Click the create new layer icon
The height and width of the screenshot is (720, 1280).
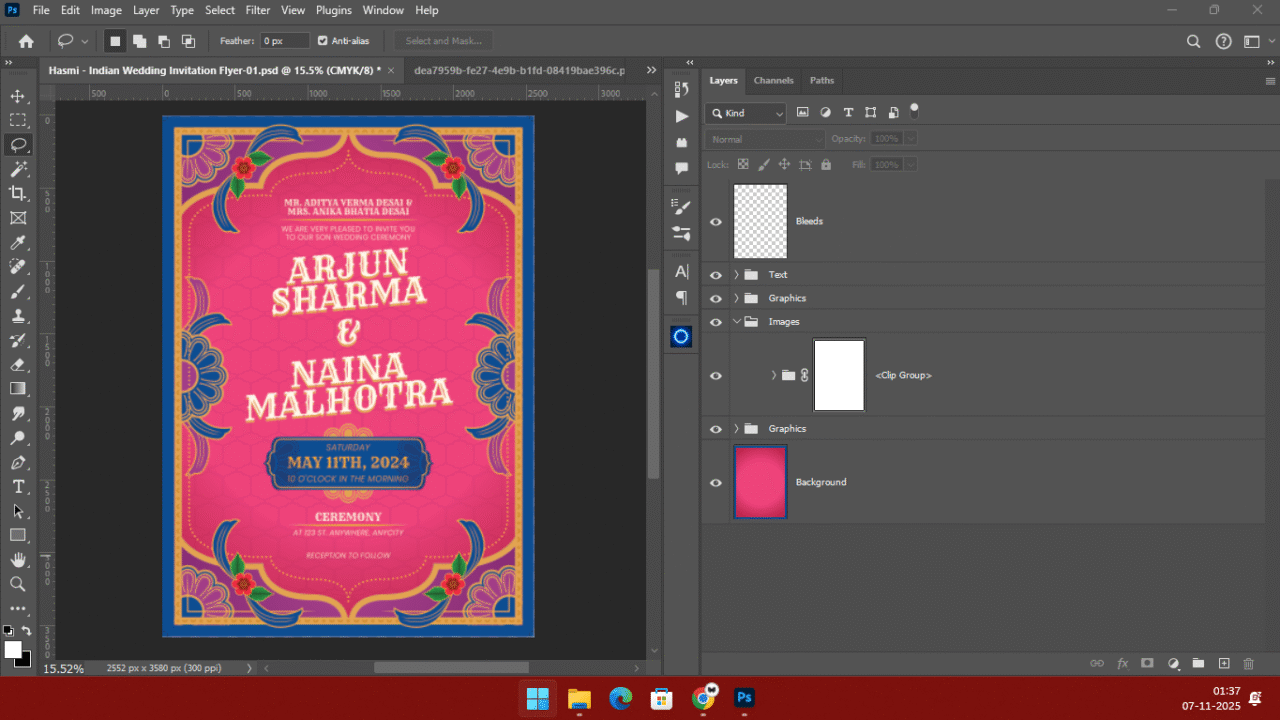[x=1223, y=663]
